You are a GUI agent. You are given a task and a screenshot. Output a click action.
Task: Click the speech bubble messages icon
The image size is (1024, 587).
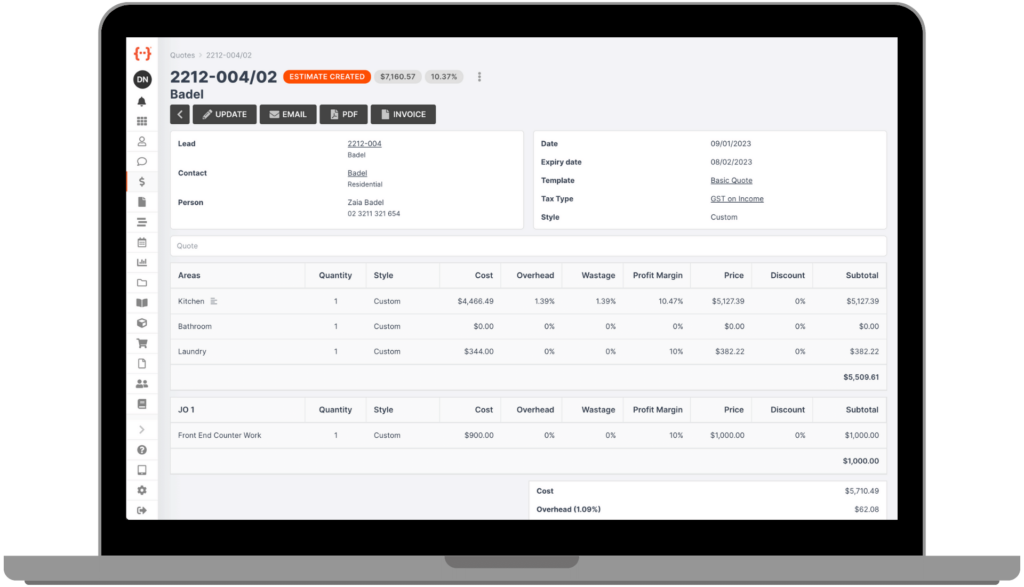point(142,161)
